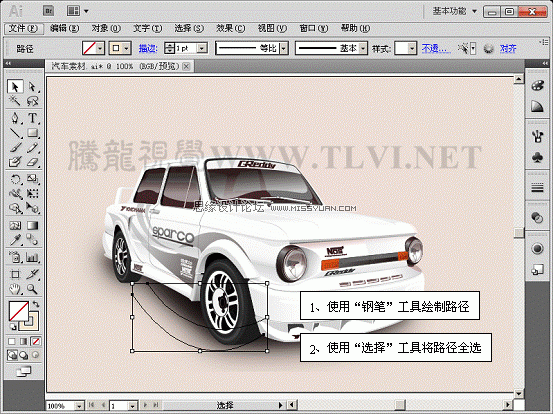Choose the Eyedropper tool
This screenshot has width=553, height=414.
point(15,240)
